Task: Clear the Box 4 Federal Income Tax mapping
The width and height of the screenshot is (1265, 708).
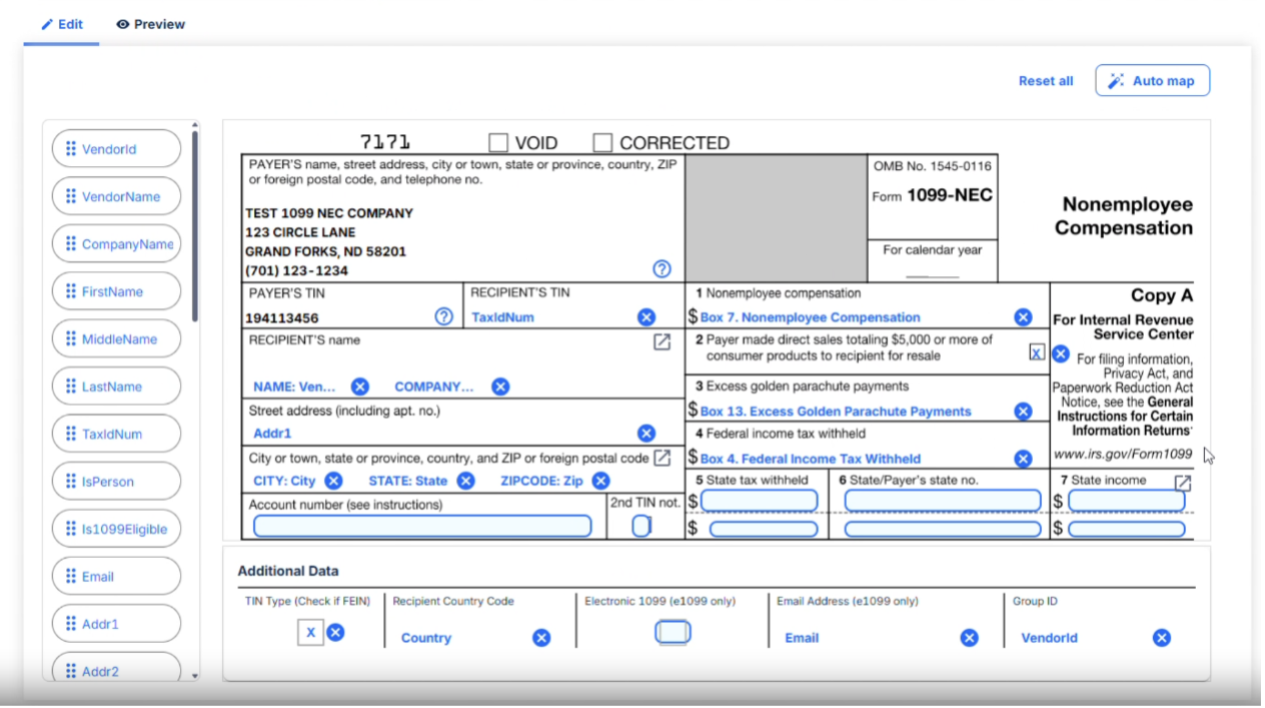Action: pyautogui.click(x=1023, y=459)
